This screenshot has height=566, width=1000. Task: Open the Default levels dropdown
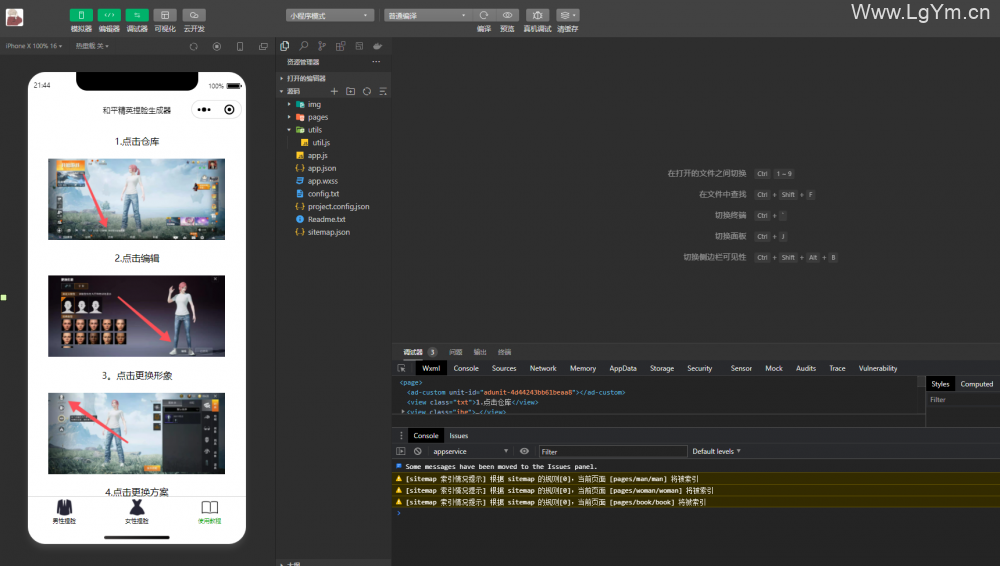(716, 451)
